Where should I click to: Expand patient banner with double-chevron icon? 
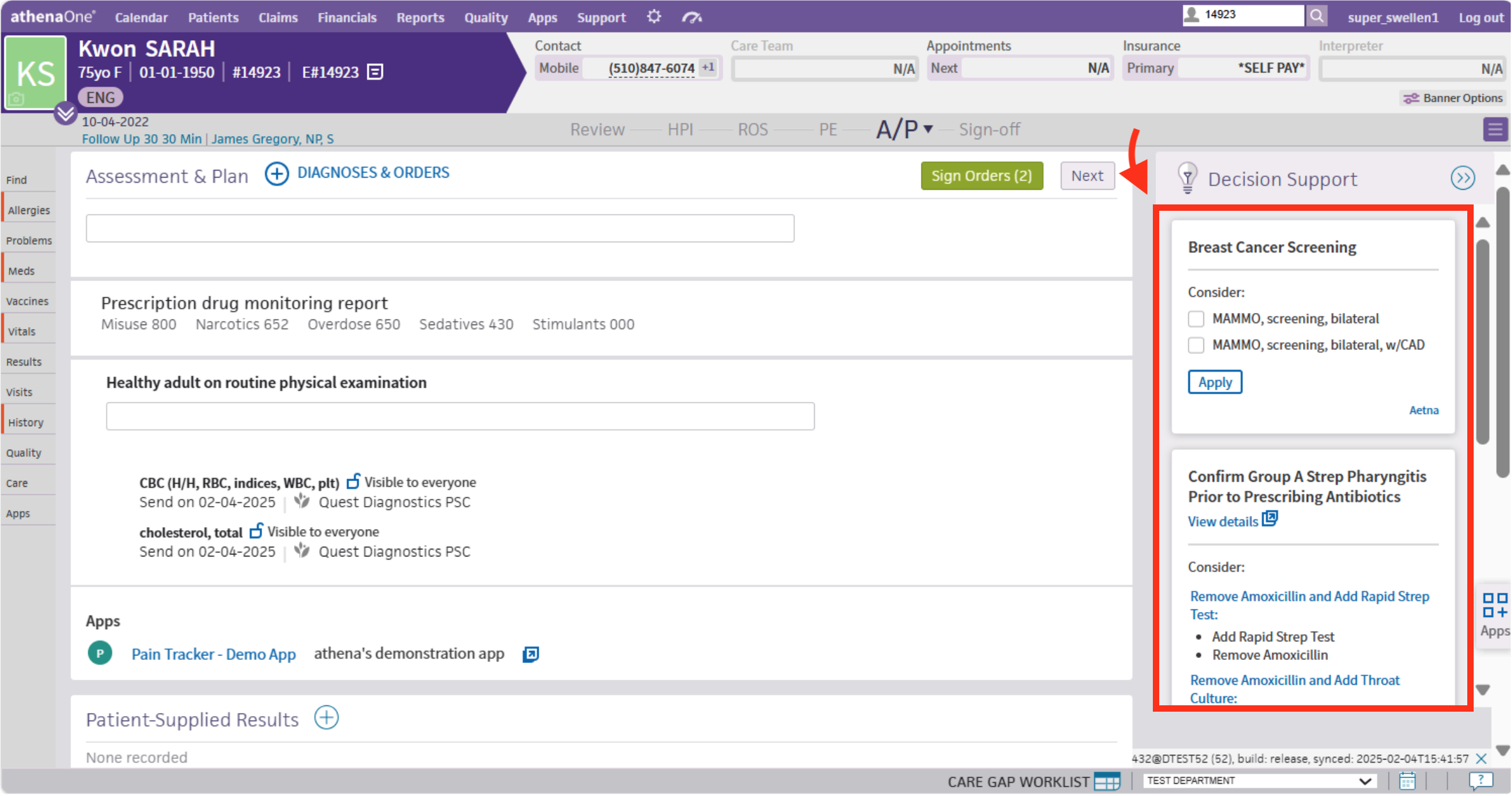(65, 114)
